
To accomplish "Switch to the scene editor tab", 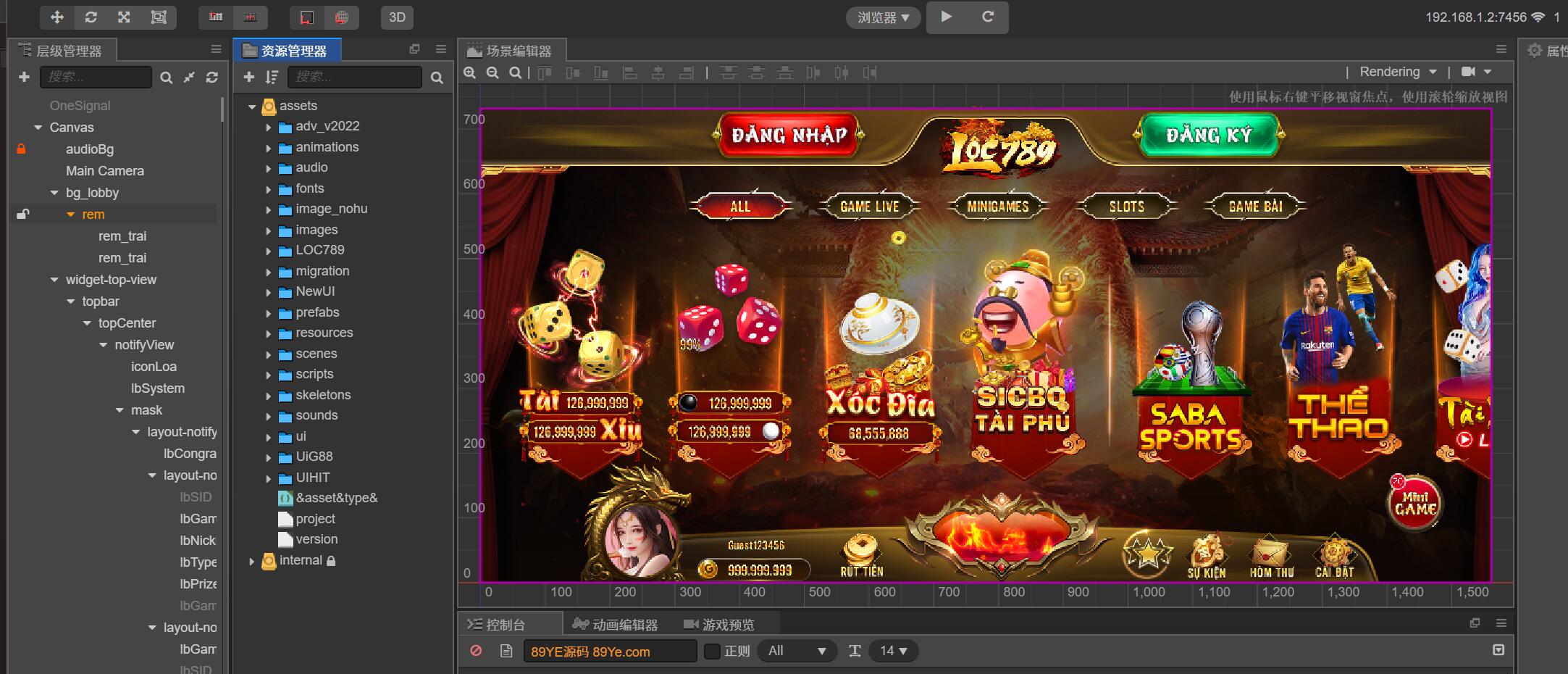I will click(x=512, y=51).
